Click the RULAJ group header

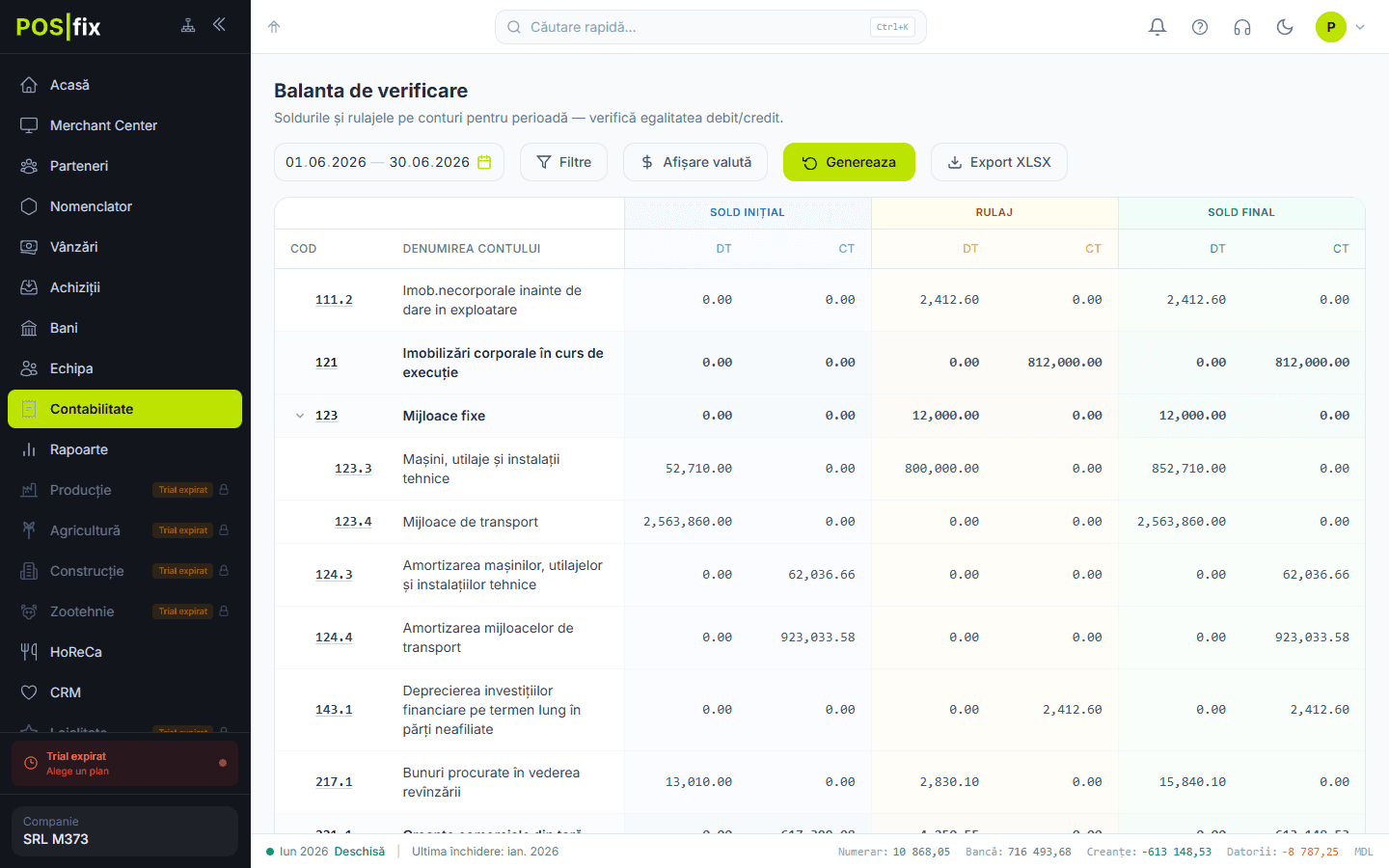point(994,212)
